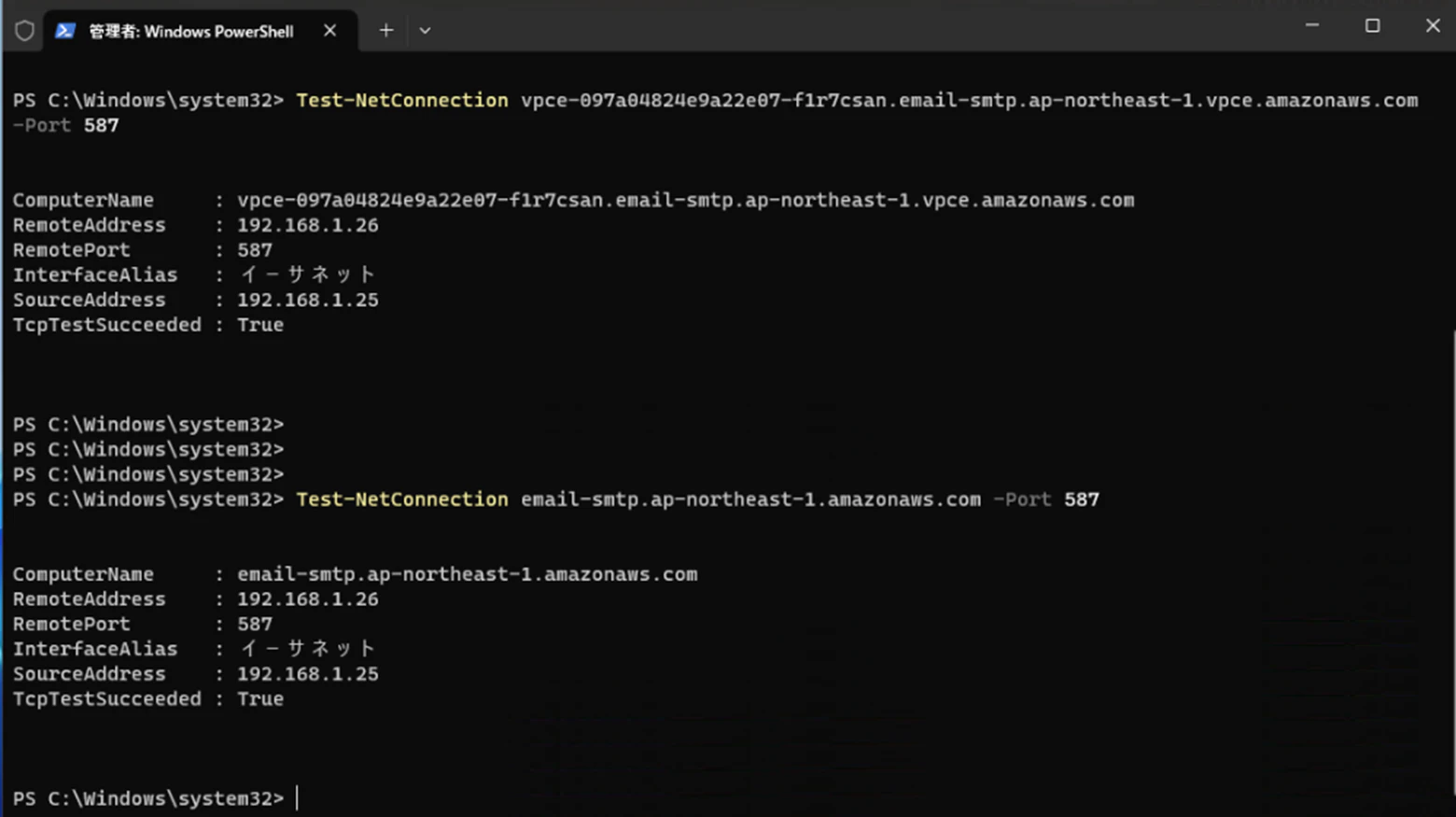
Task: Click the first ComputerName vpce value
Action: point(685,200)
